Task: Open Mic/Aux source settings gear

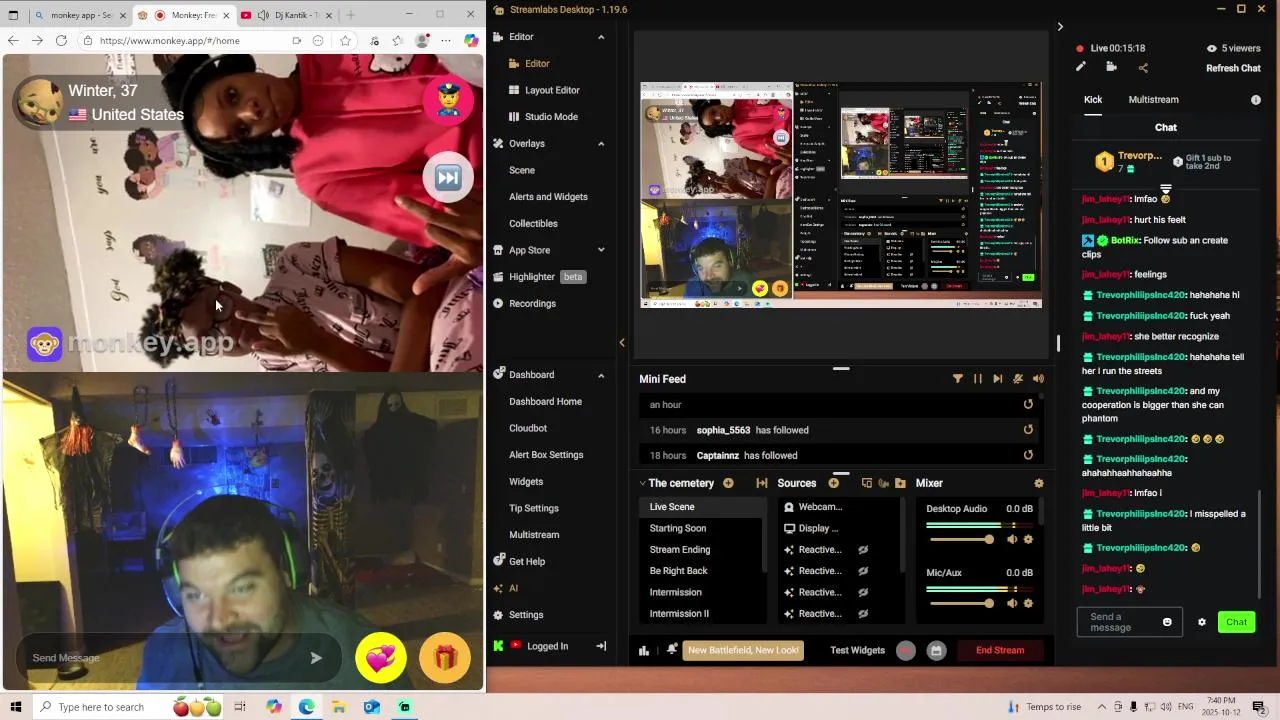Action: click(1028, 603)
